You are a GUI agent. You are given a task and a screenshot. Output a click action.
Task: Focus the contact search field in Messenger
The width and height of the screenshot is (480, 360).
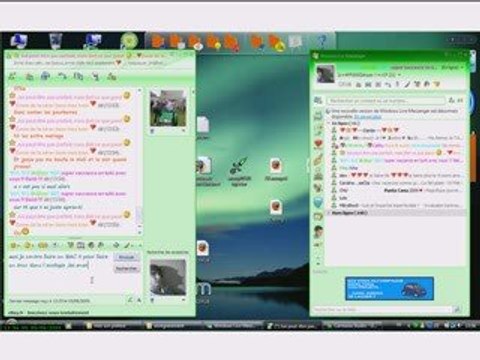386,100
